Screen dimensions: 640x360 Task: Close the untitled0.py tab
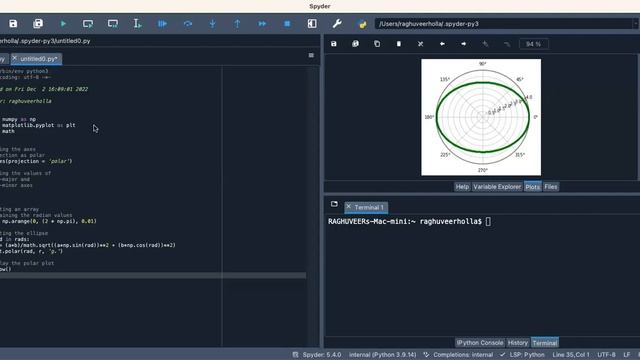click(15, 58)
